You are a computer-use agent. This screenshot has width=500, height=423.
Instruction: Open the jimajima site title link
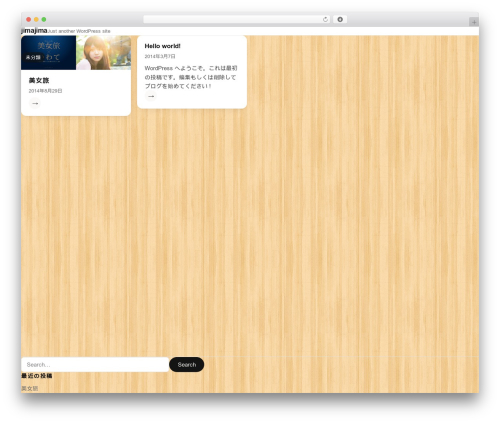34,31
